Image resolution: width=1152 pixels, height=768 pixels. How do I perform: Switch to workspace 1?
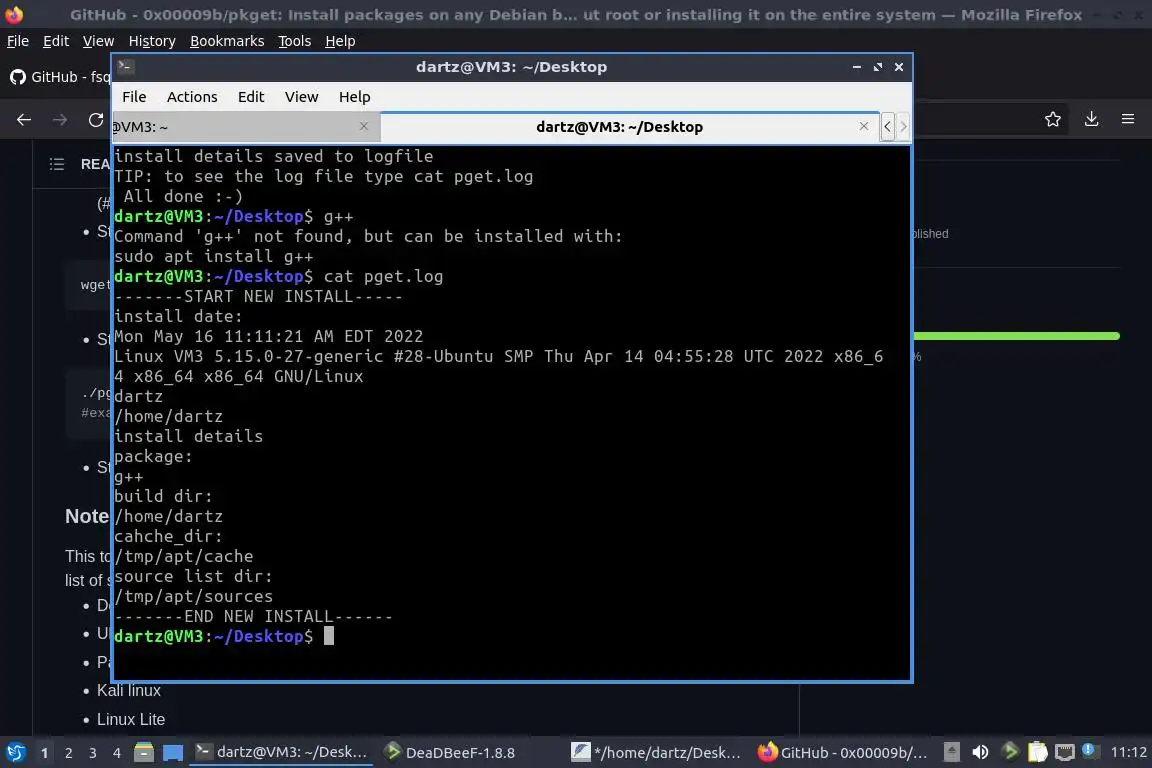[x=45, y=753]
